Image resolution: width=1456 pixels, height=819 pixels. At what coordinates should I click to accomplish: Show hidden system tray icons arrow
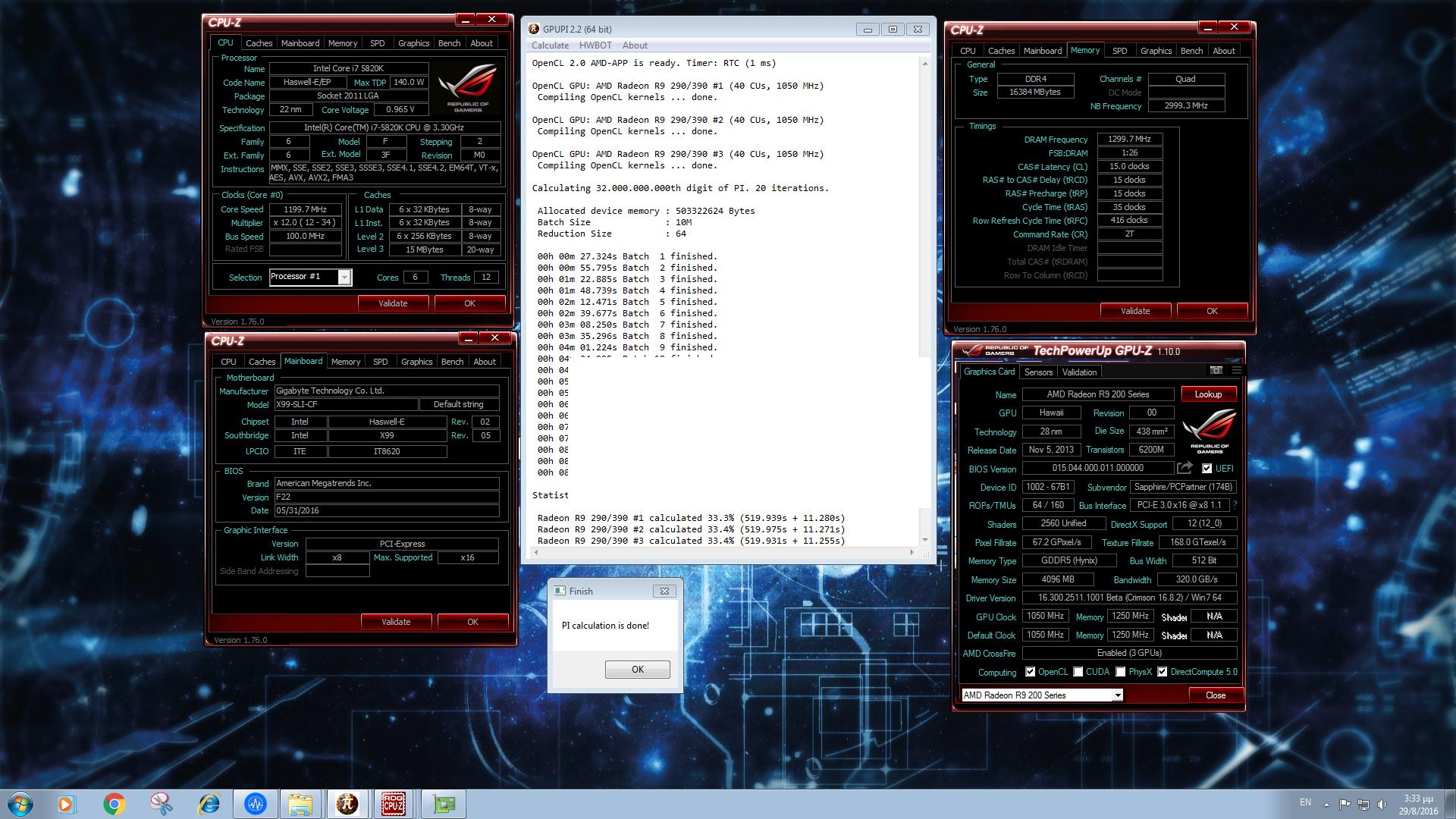click(x=1326, y=804)
